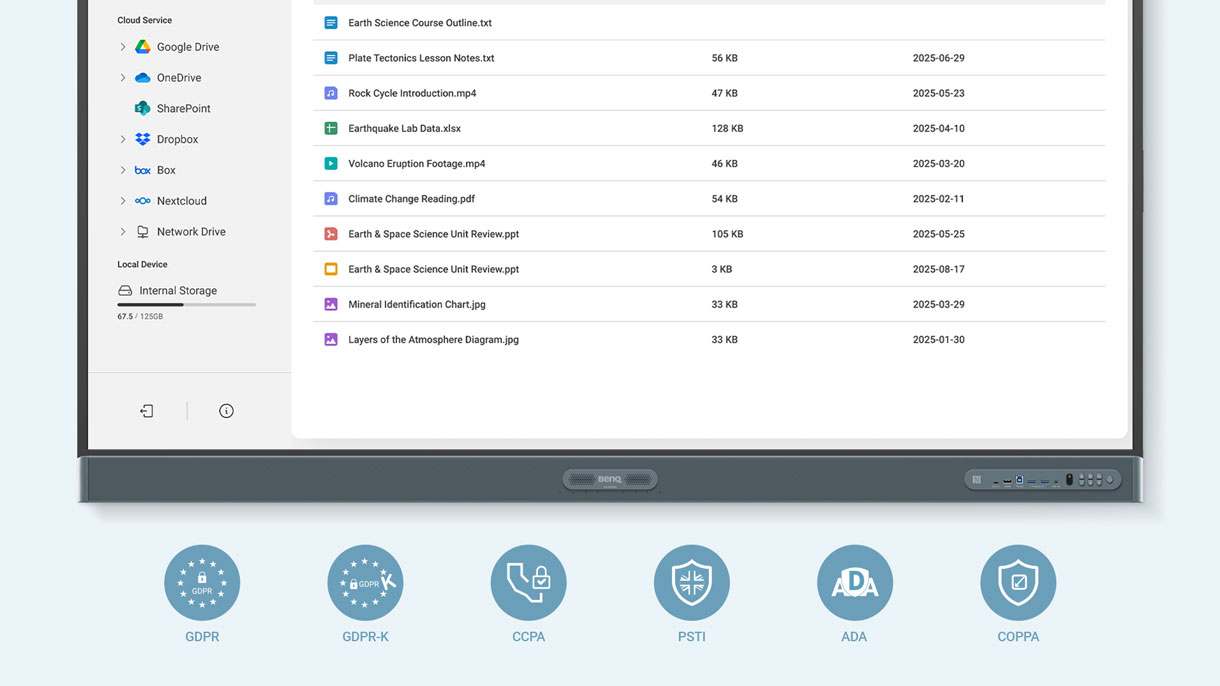Click the GDPR compliance badge icon
The height and width of the screenshot is (686, 1220).
coord(202,582)
